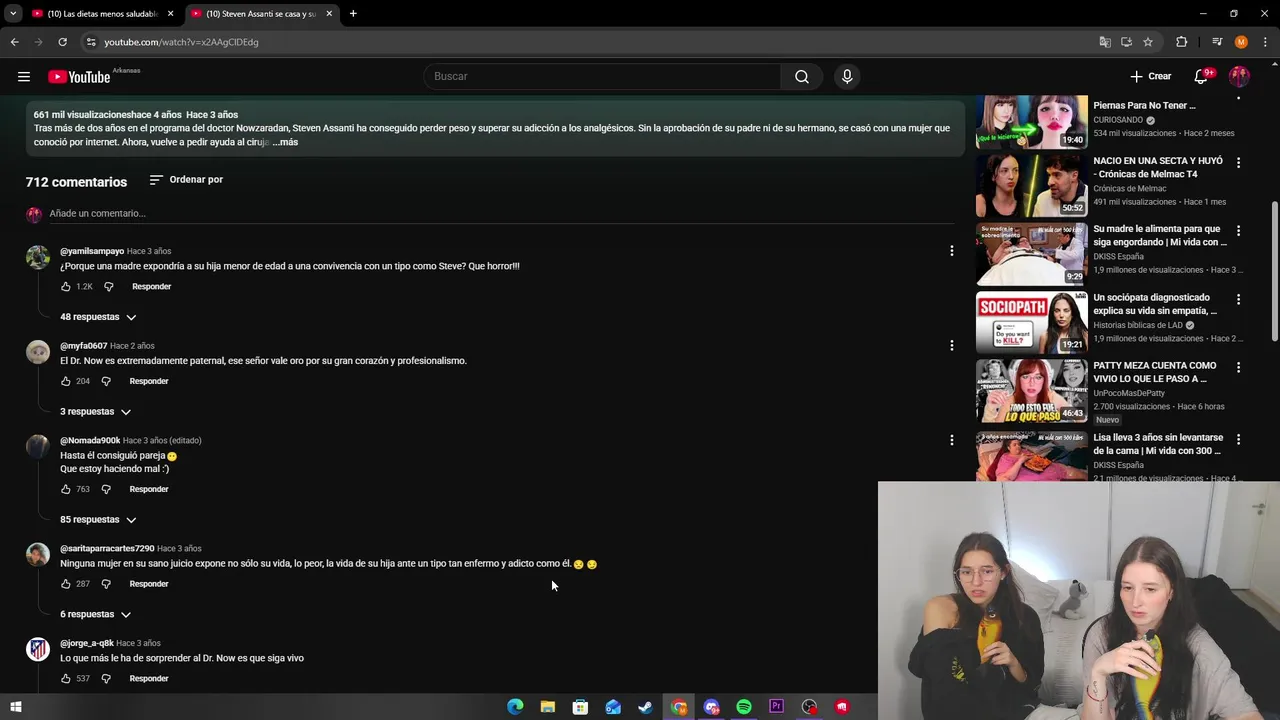Image resolution: width=1280 pixels, height=720 pixels.
Task: Click the Crear button
Action: point(1150,77)
